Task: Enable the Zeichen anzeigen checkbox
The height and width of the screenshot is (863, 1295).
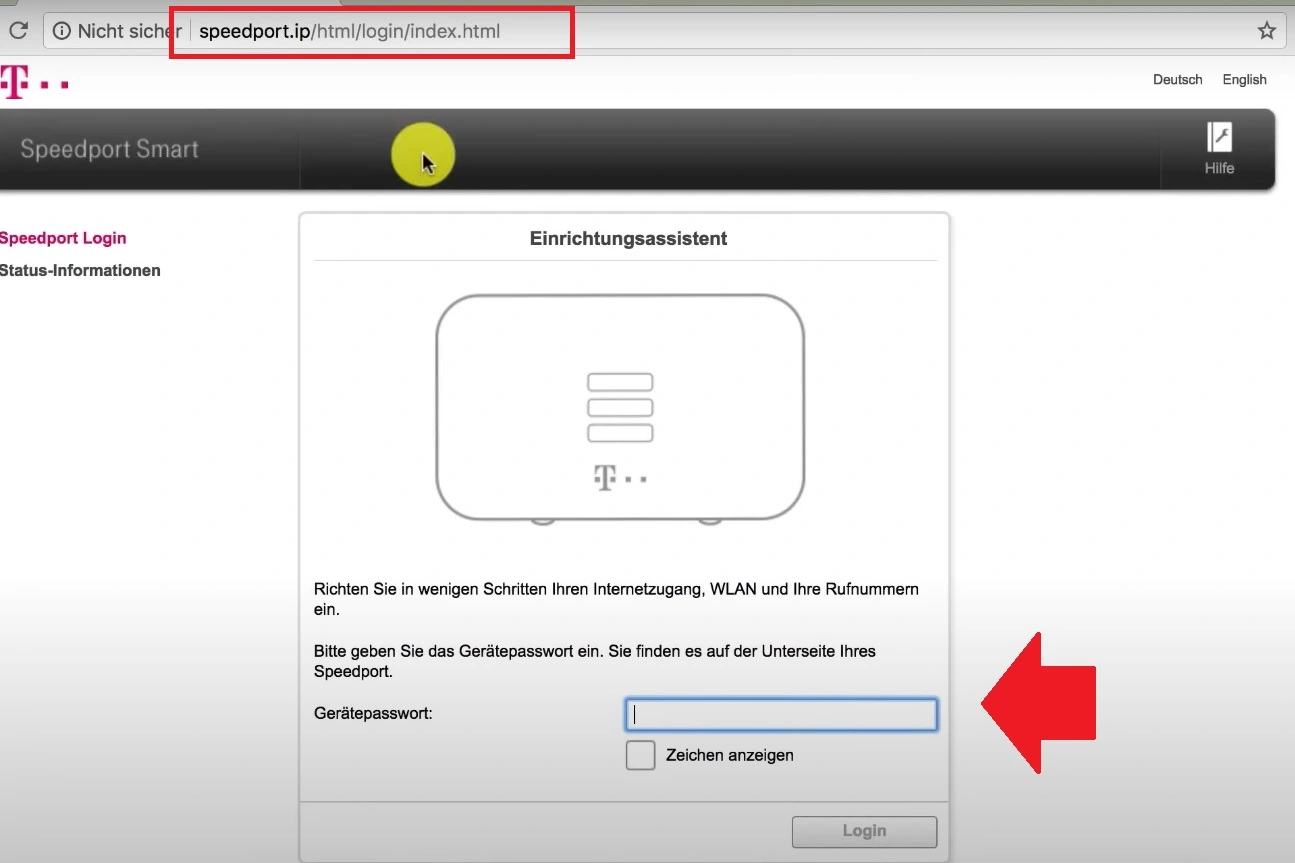Action: pos(640,755)
